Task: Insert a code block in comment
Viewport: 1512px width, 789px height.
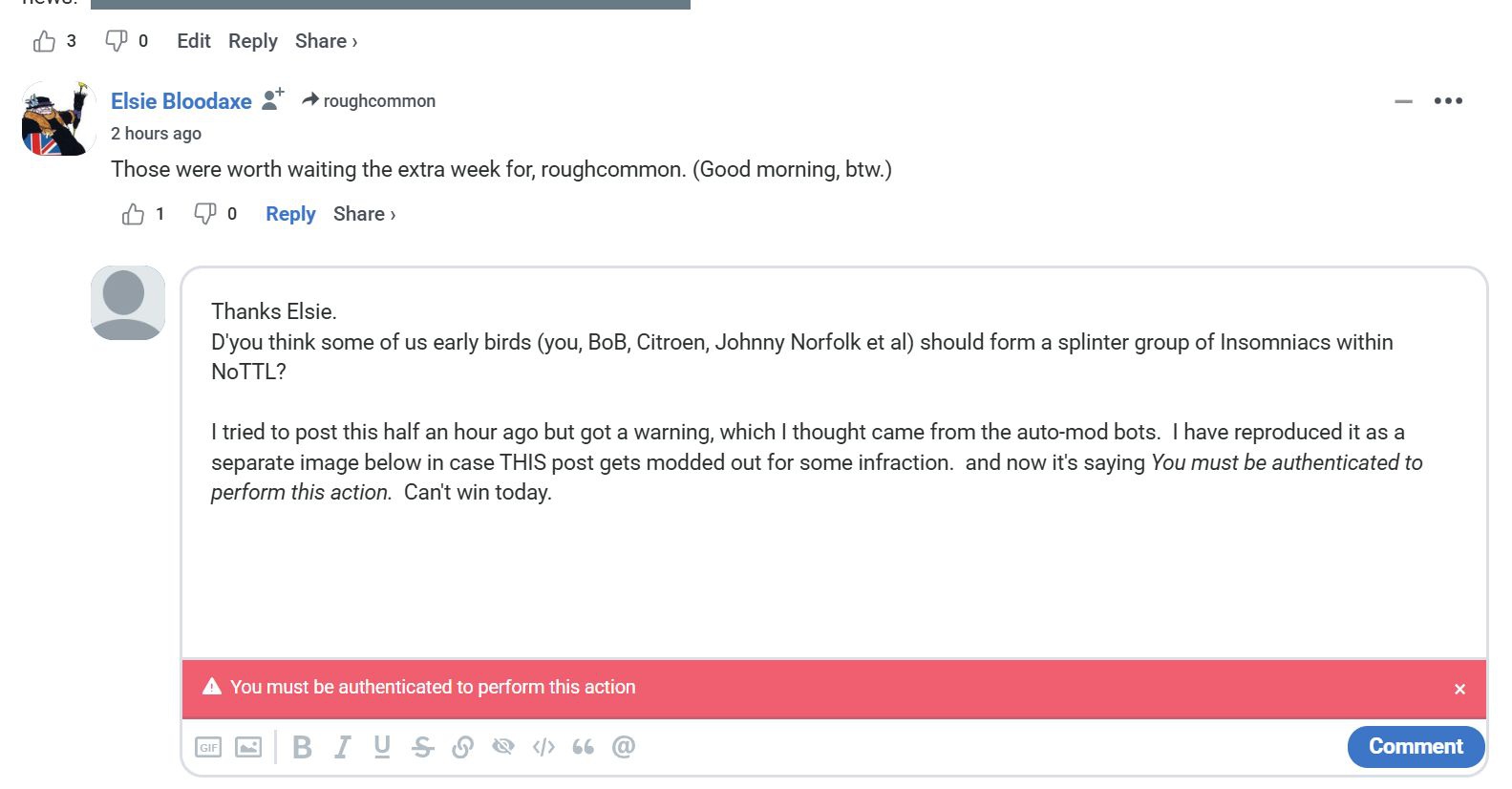Action: point(543,747)
